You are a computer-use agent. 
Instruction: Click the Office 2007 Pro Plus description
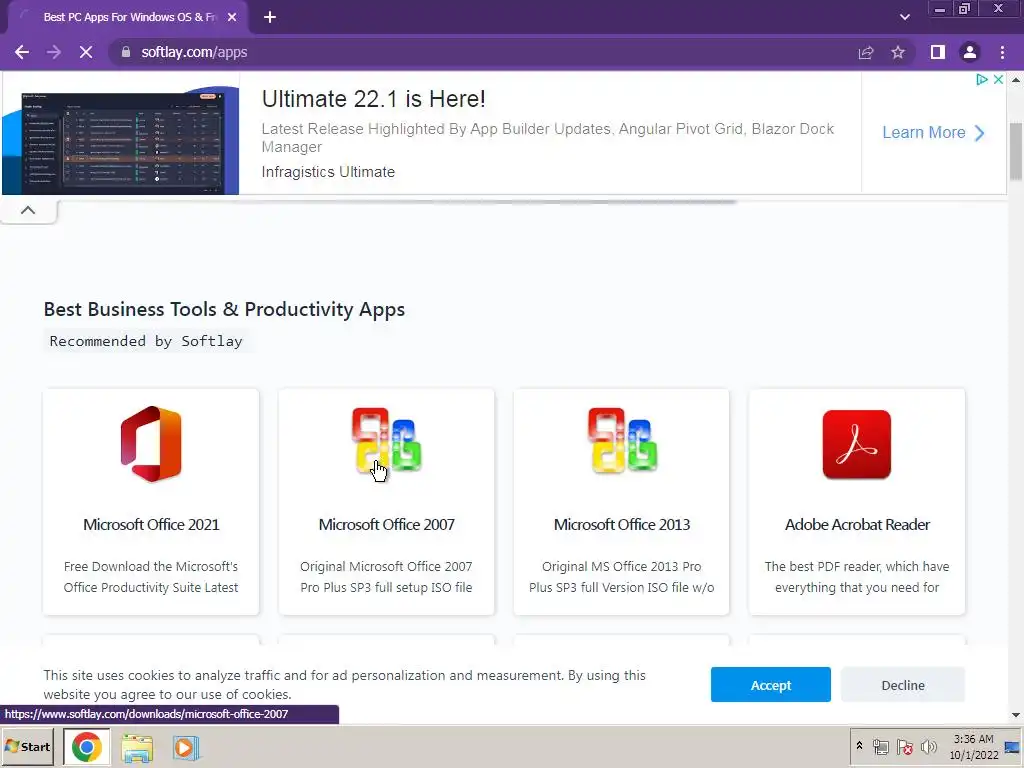[387, 577]
